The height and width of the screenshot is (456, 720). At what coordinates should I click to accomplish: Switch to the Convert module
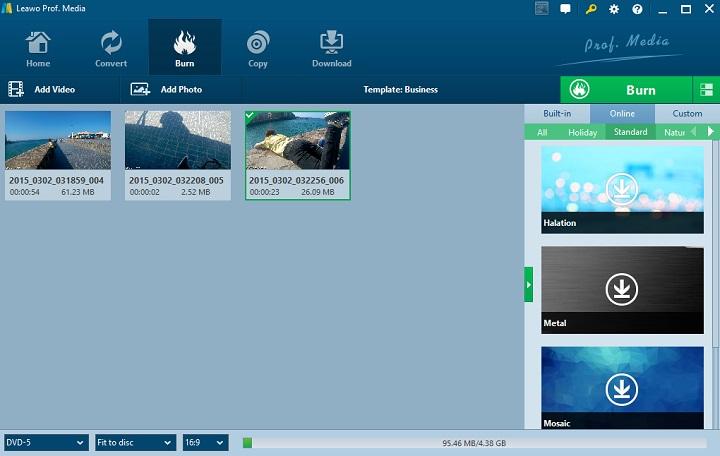click(x=111, y=49)
